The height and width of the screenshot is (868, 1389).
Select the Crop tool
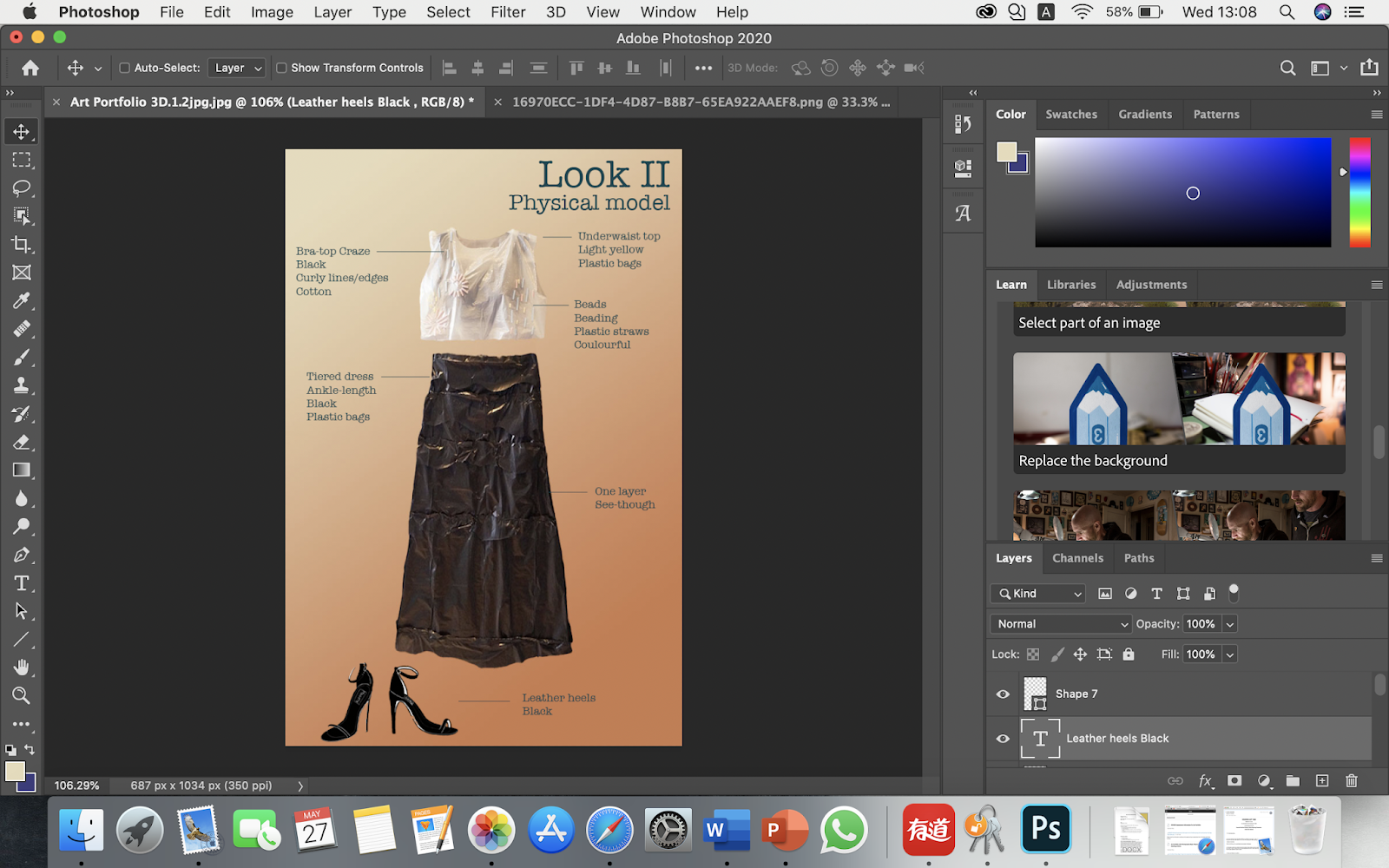[22, 245]
